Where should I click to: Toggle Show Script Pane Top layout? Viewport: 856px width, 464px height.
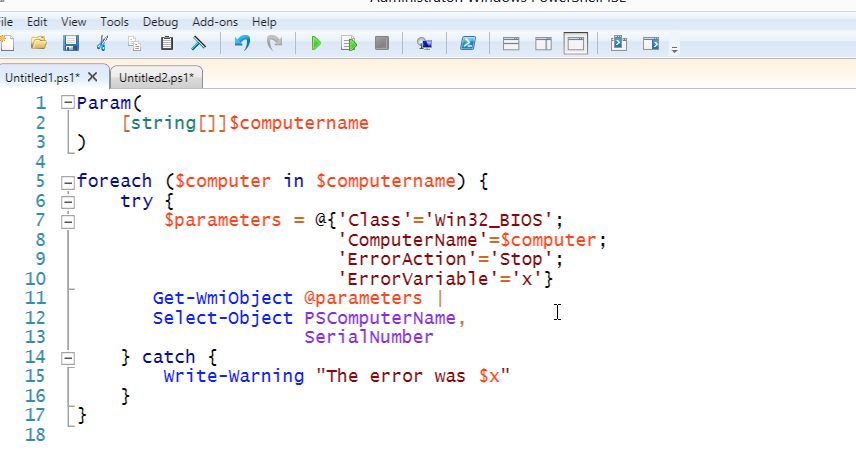coord(510,43)
